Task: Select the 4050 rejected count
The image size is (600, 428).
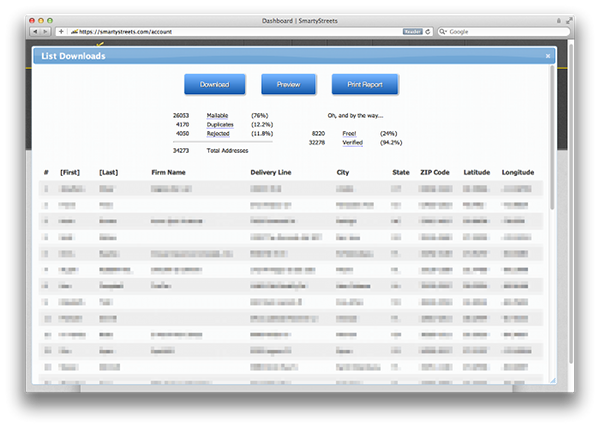Action: pyautogui.click(x=182, y=133)
